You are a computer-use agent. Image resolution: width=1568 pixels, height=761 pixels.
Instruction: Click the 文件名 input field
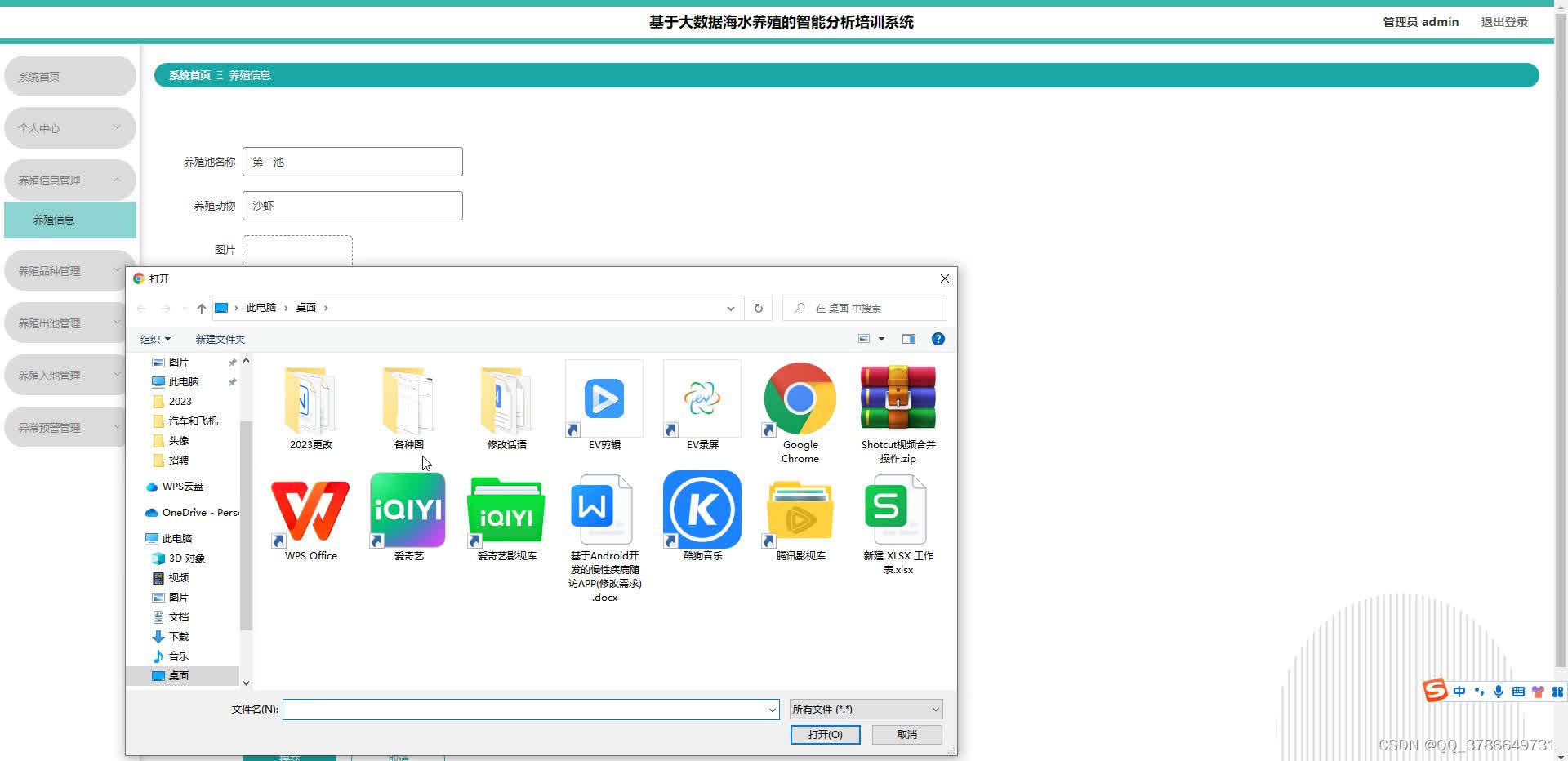pyautogui.click(x=531, y=710)
